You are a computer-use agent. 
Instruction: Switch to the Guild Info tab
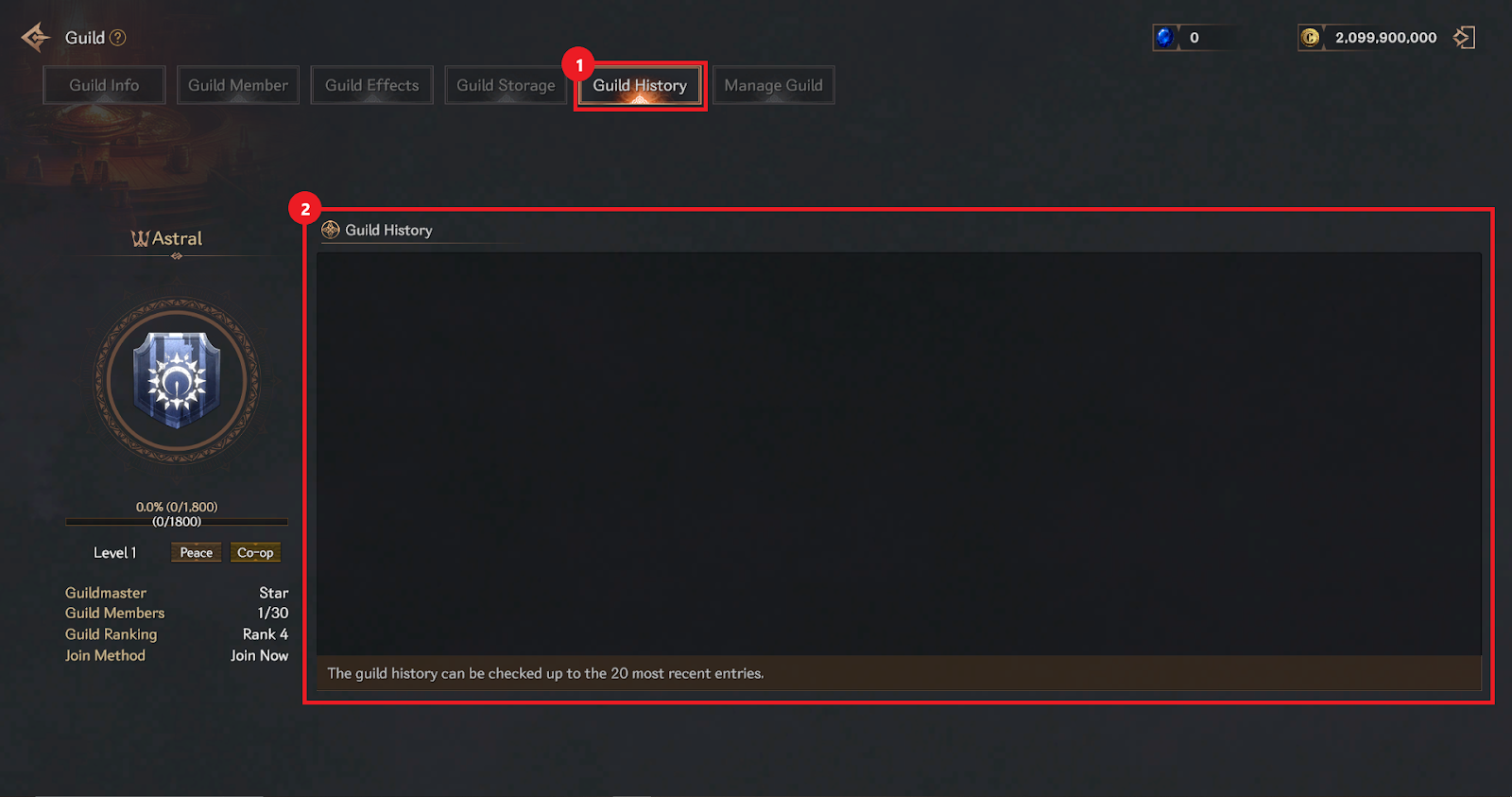click(104, 85)
